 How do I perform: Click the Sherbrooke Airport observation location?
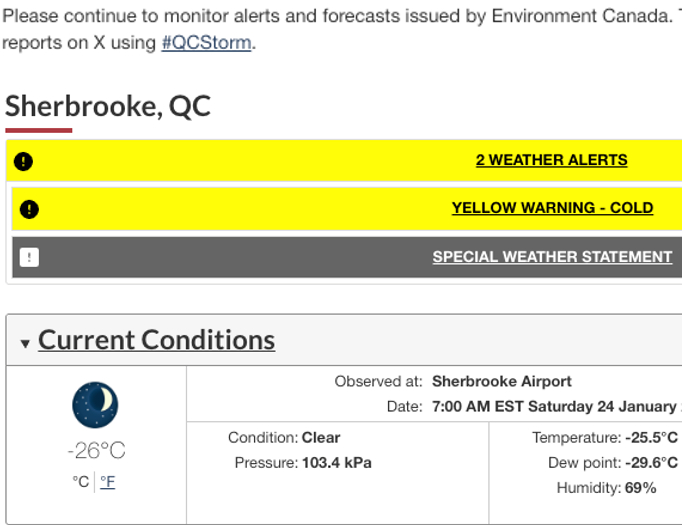coord(501,381)
